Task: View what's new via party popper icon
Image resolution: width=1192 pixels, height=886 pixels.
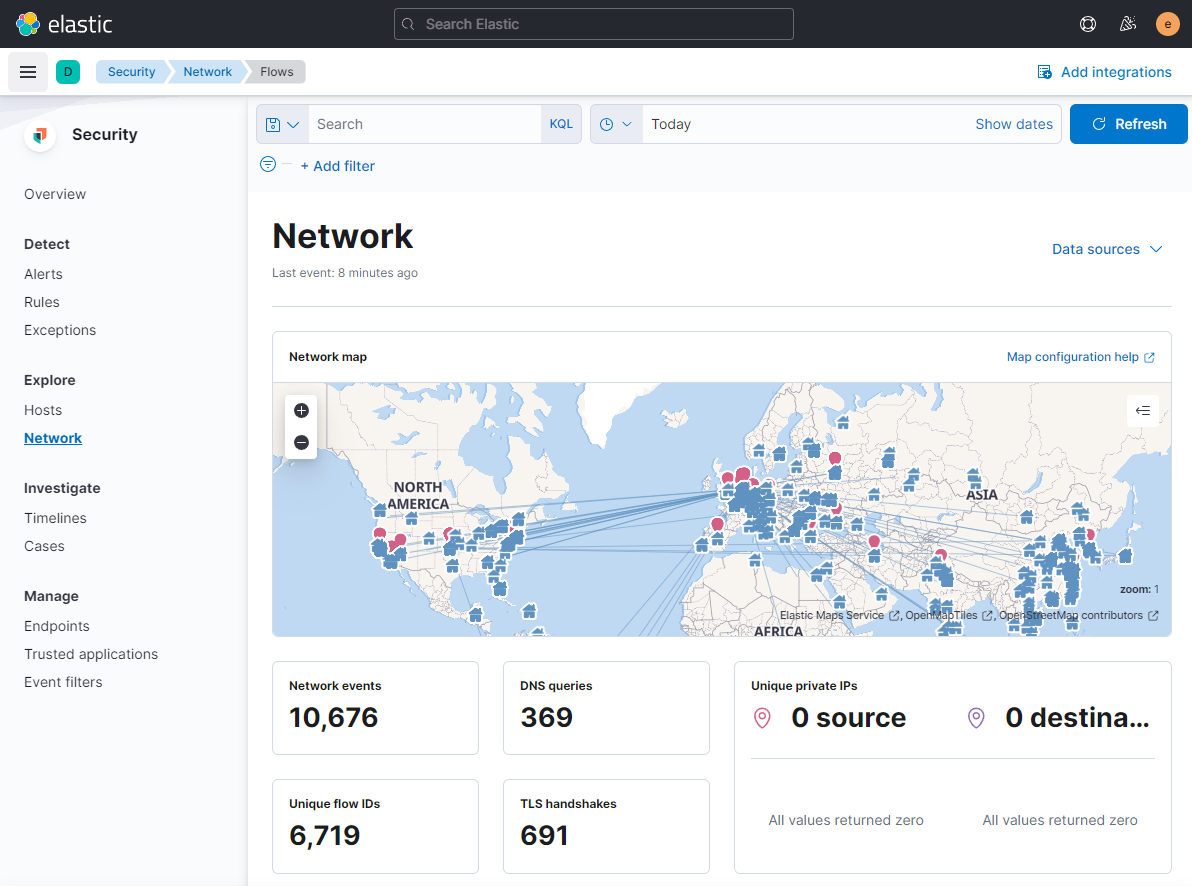Action: (x=1128, y=24)
